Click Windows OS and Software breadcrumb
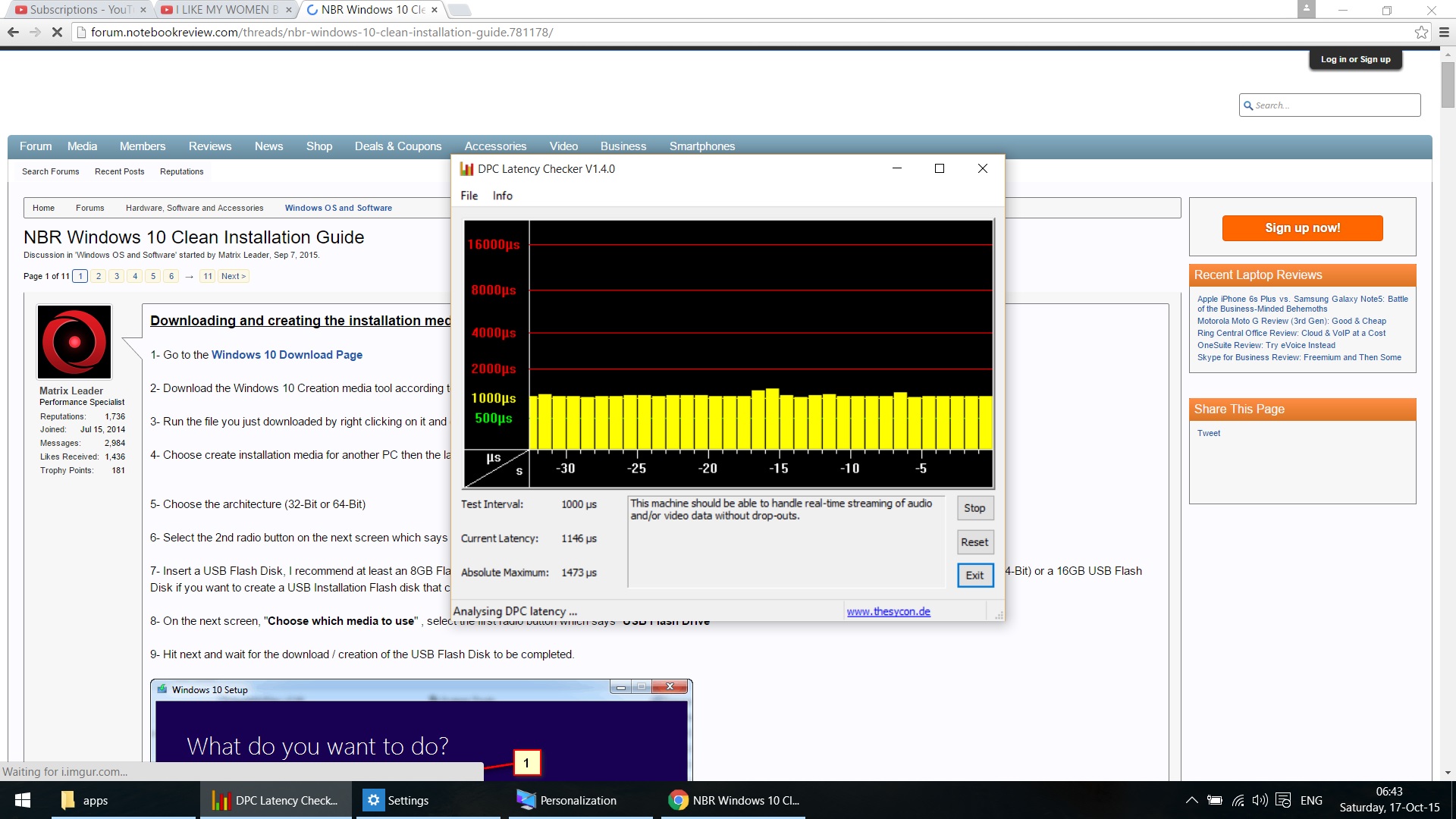 click(338, 208)
